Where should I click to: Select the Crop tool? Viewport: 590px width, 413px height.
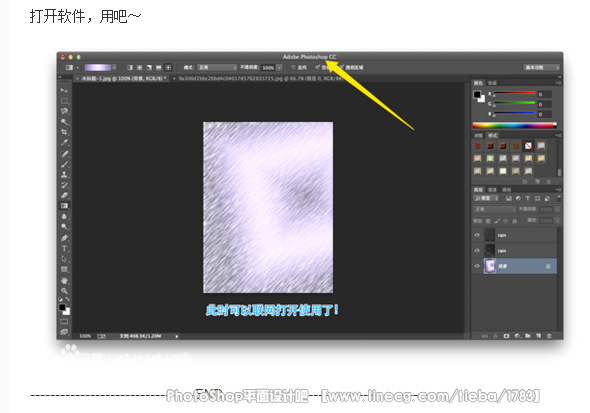(x=64, y=132)
